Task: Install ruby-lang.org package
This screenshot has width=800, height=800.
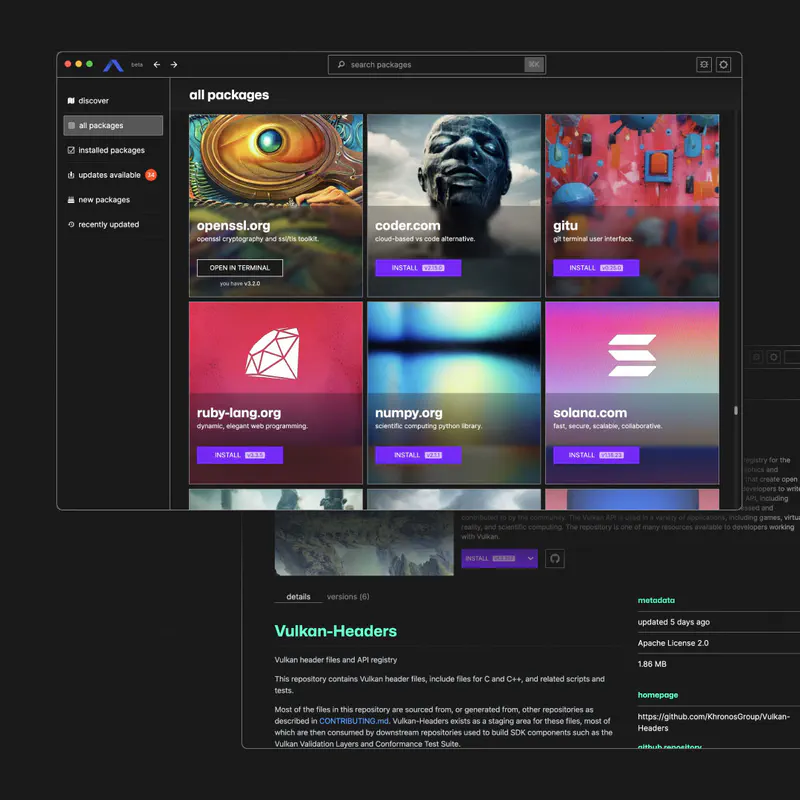Action: pyautogui.click(x=240, y=455)
